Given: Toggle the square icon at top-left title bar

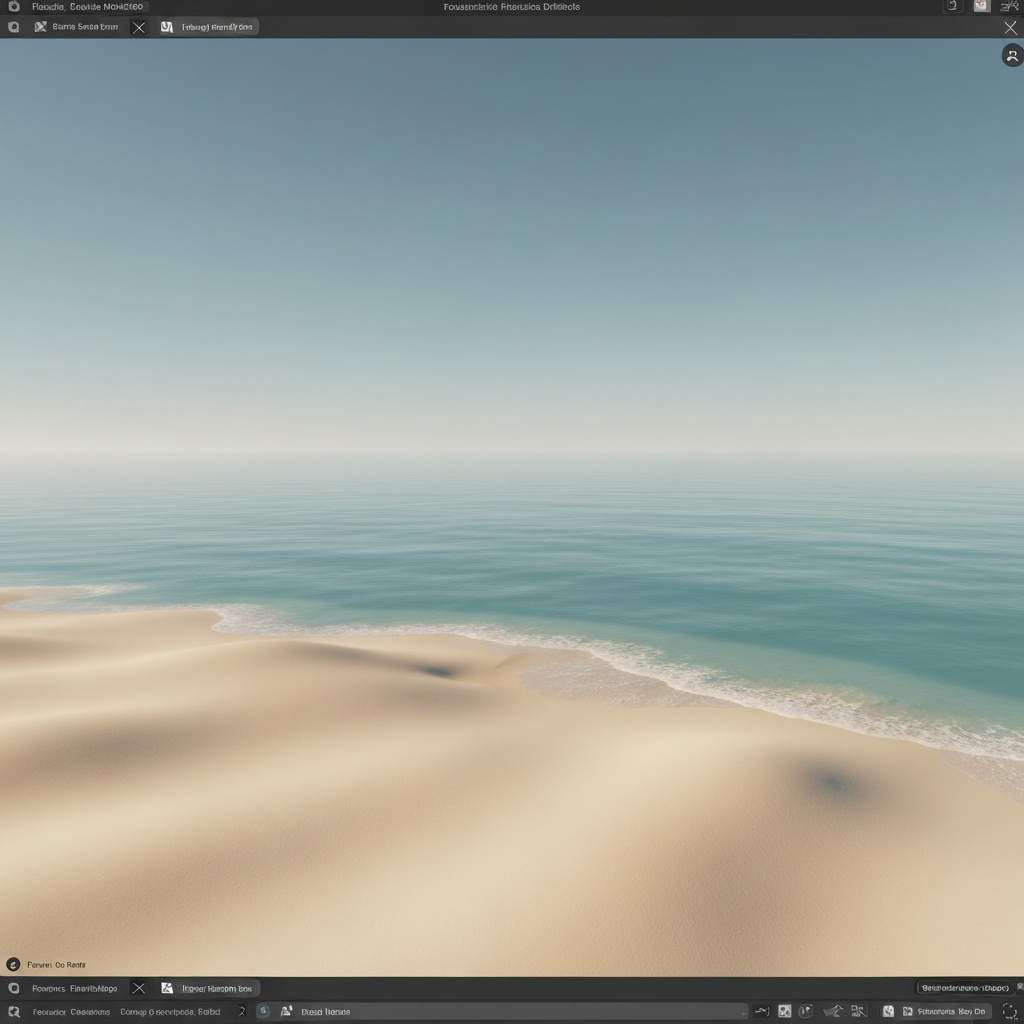Looking at the screenshot, I should (13, 7).
